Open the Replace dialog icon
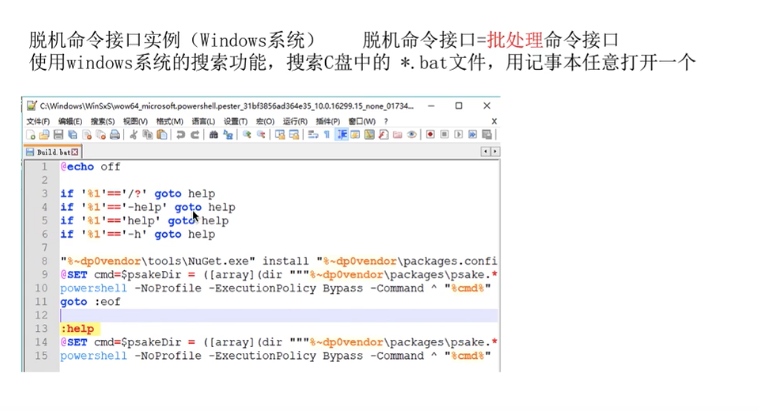The height and width of the screenshot is (411, 759). pyautogui.click(x=228, y=135)
